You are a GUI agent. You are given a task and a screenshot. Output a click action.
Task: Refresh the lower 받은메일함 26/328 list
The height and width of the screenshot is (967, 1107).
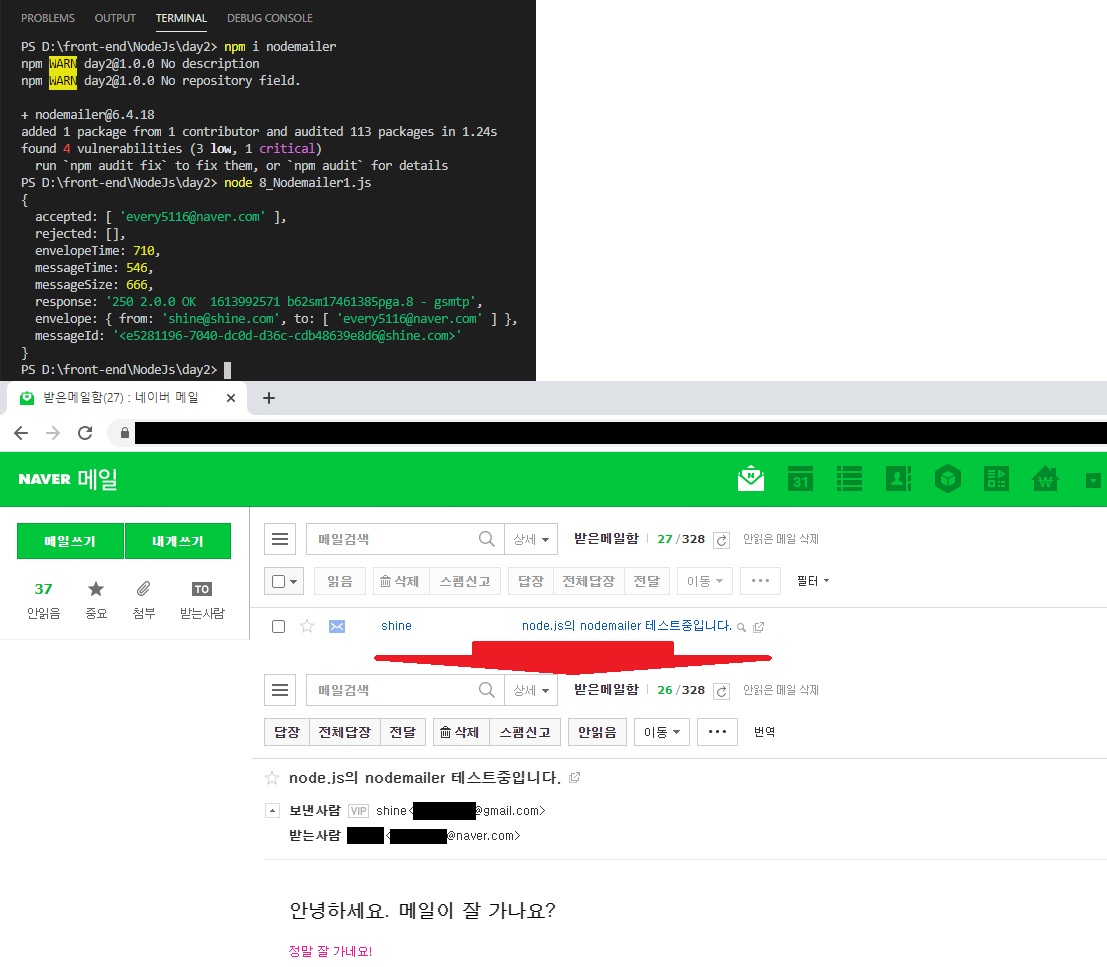(x=721, y=691)
